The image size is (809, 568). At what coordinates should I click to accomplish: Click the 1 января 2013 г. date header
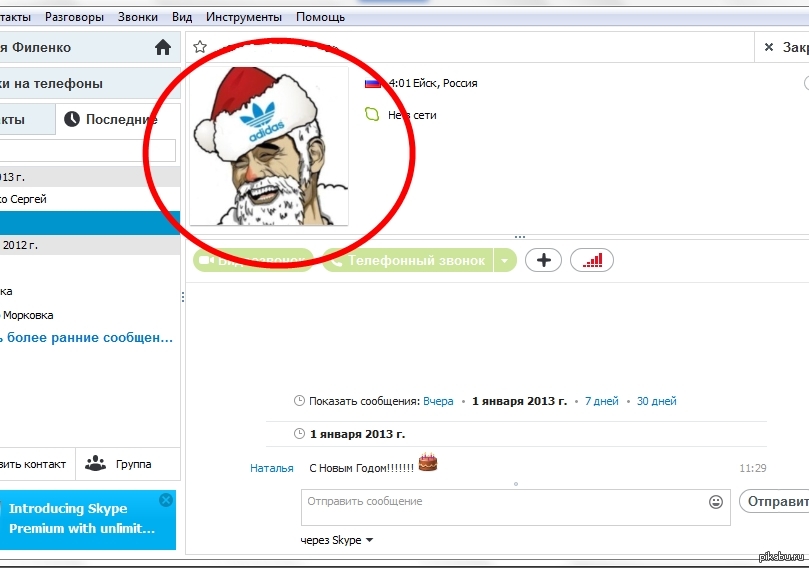pos(357,434)
